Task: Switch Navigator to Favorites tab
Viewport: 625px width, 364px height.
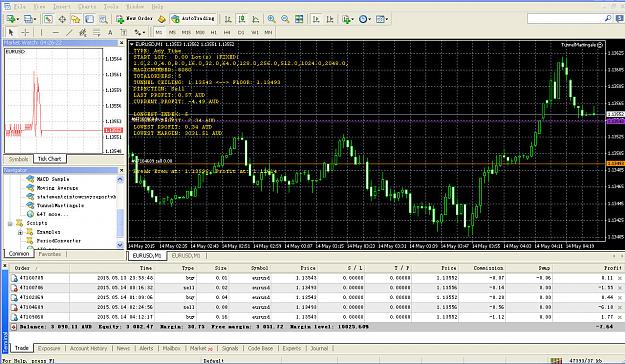Action: (49, 254)
